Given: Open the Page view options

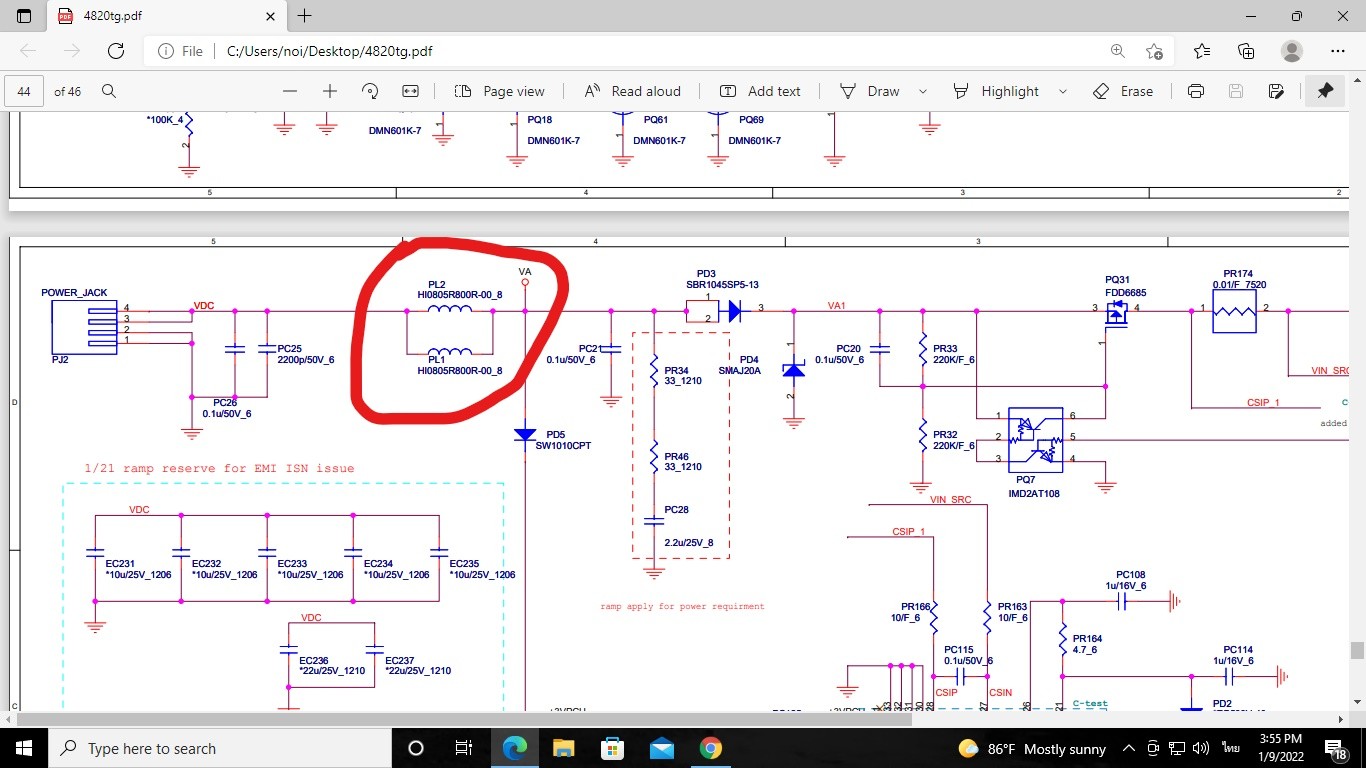Looking at the screenshot, I should coord(499,91).
